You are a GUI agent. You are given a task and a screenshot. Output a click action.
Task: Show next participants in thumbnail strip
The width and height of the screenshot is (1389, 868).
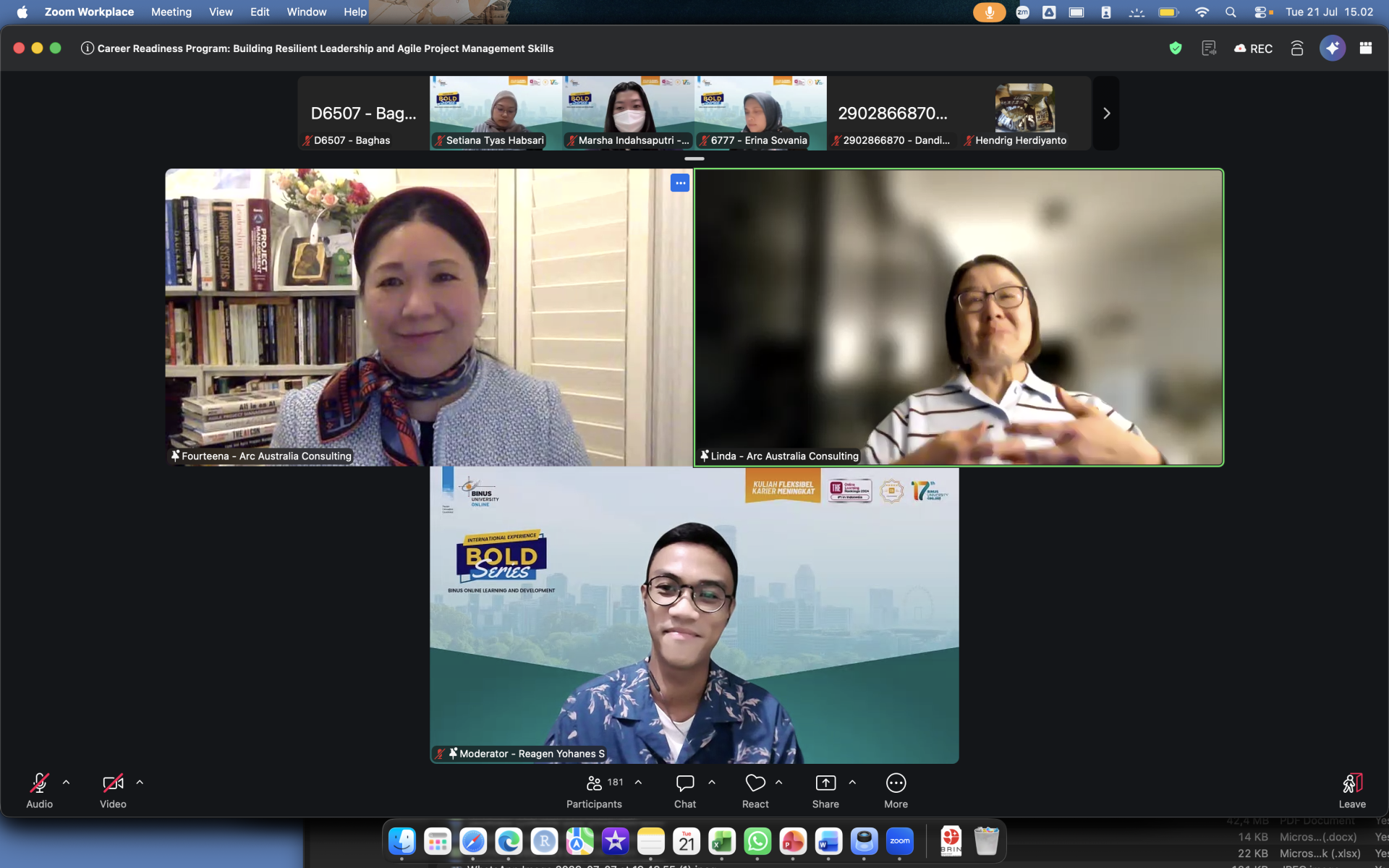click(x=1106, y=114)
